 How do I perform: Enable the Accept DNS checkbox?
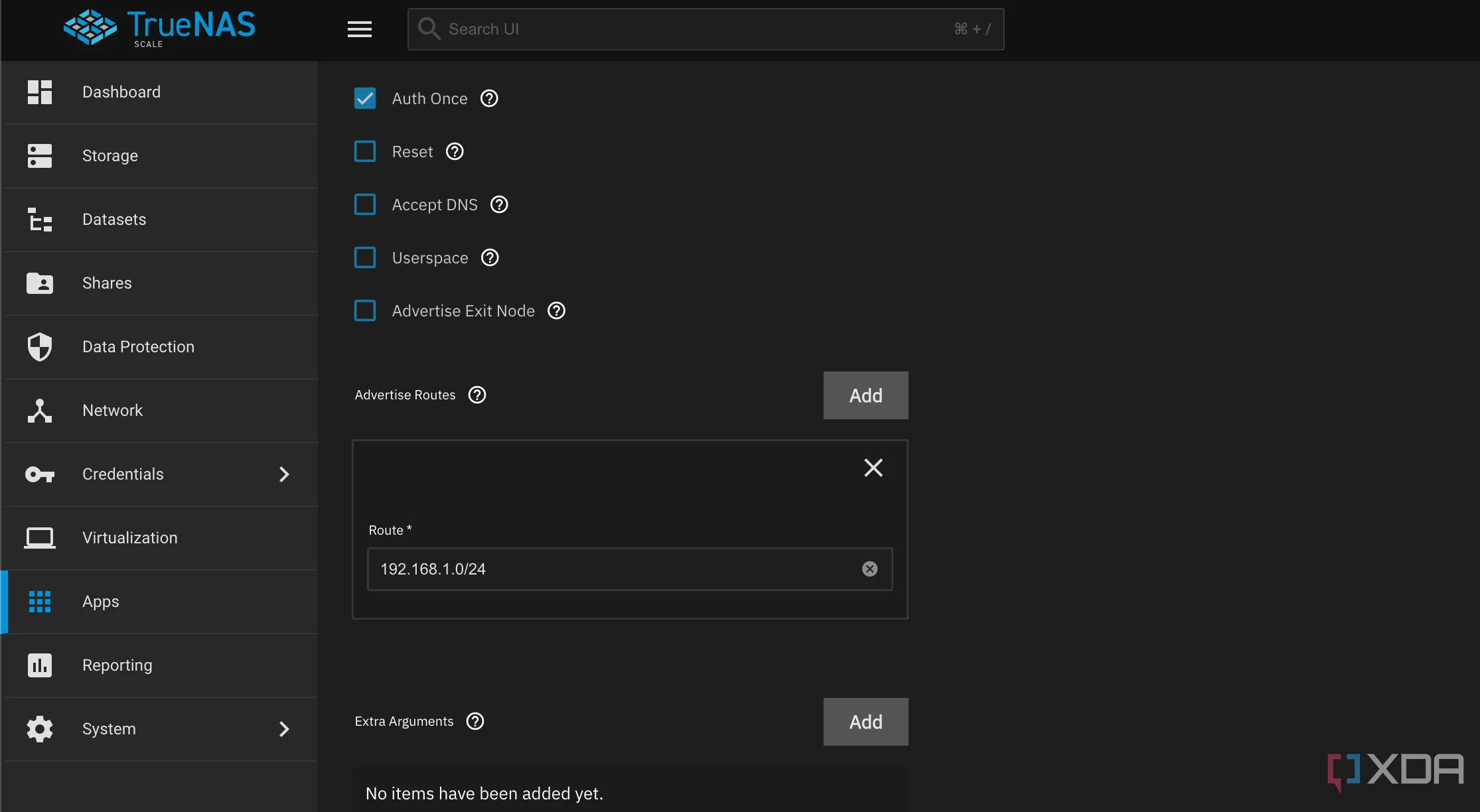pyautogui.click(x=365, y=204)
